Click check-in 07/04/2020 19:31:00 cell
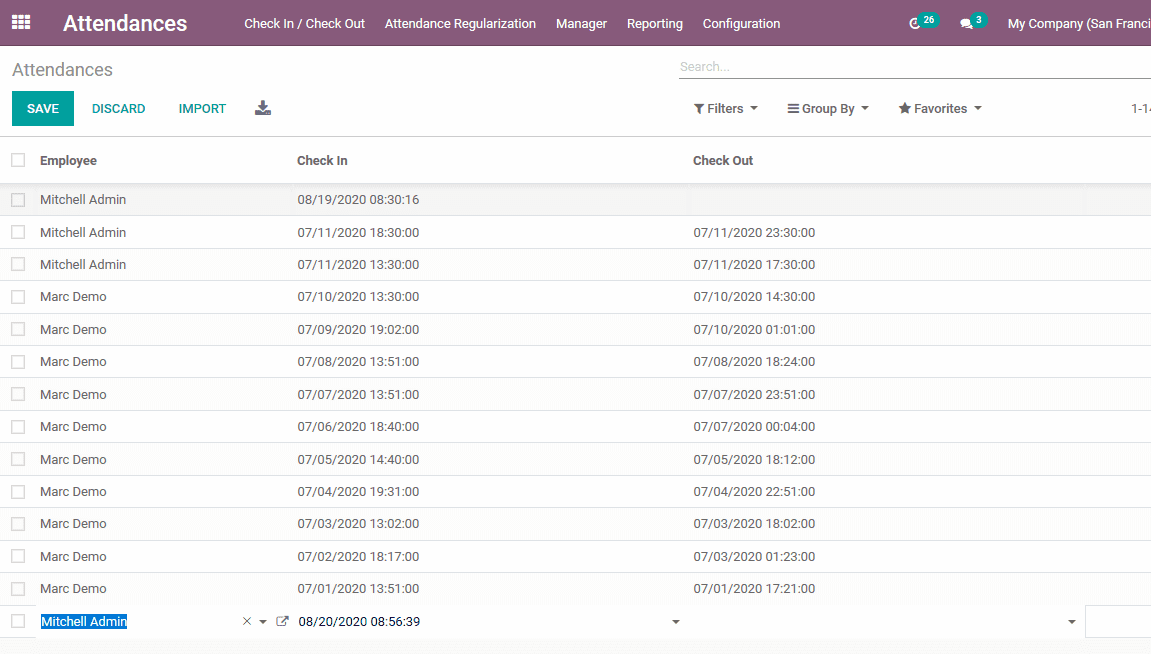 coord(358,492)
